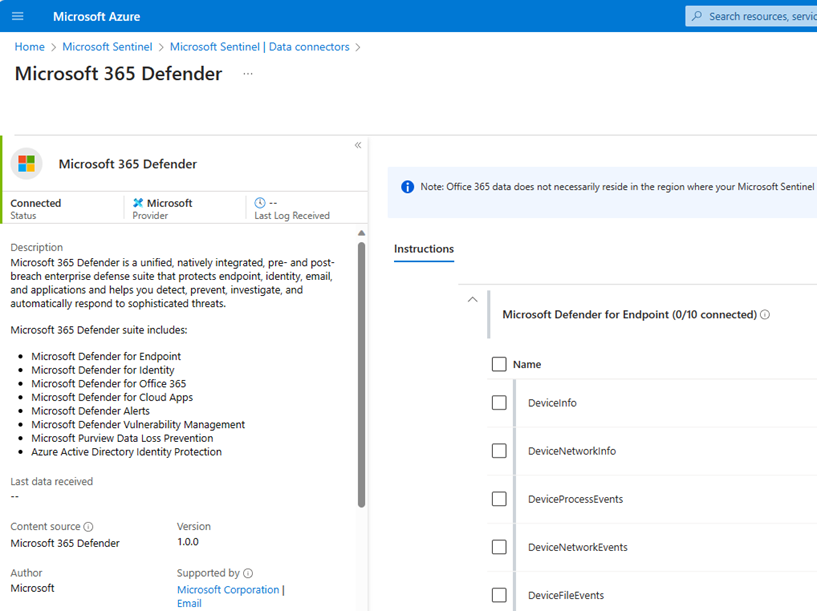This screenshot has height=611, width=817.
Task: Click the Microsoft Defender for Endpoint (0/10 connected) heading
Action: point(629,315)
